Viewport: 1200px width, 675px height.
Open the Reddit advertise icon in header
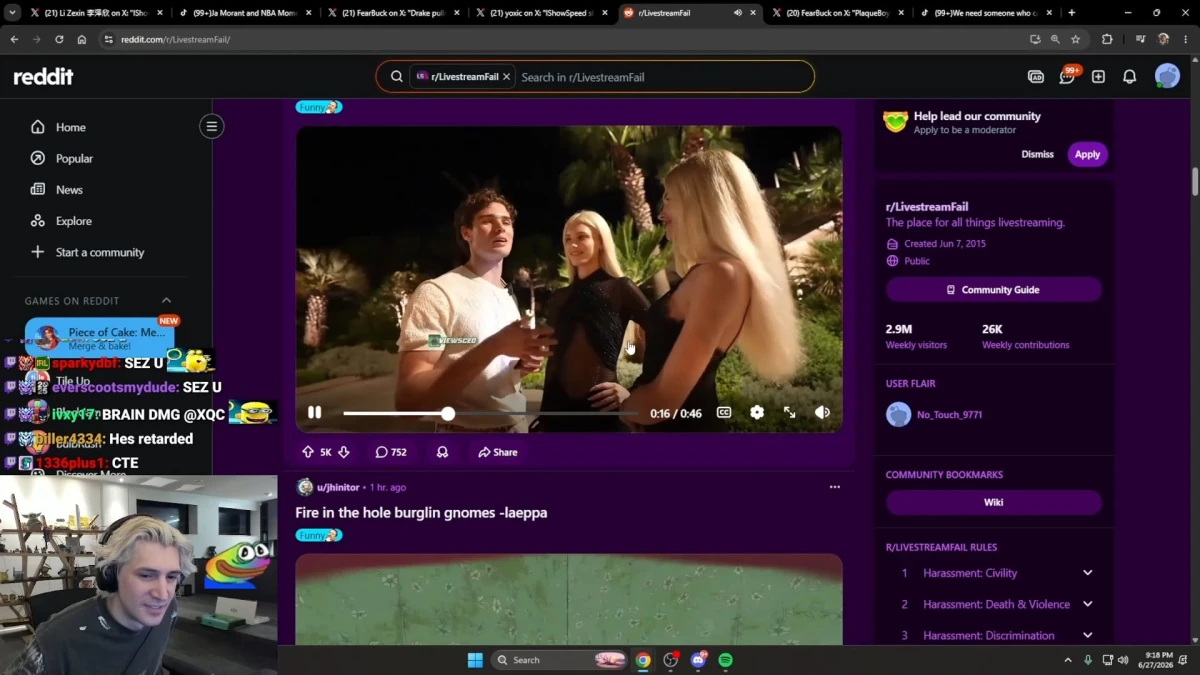pyautogui.click(x=1036, y=77)
